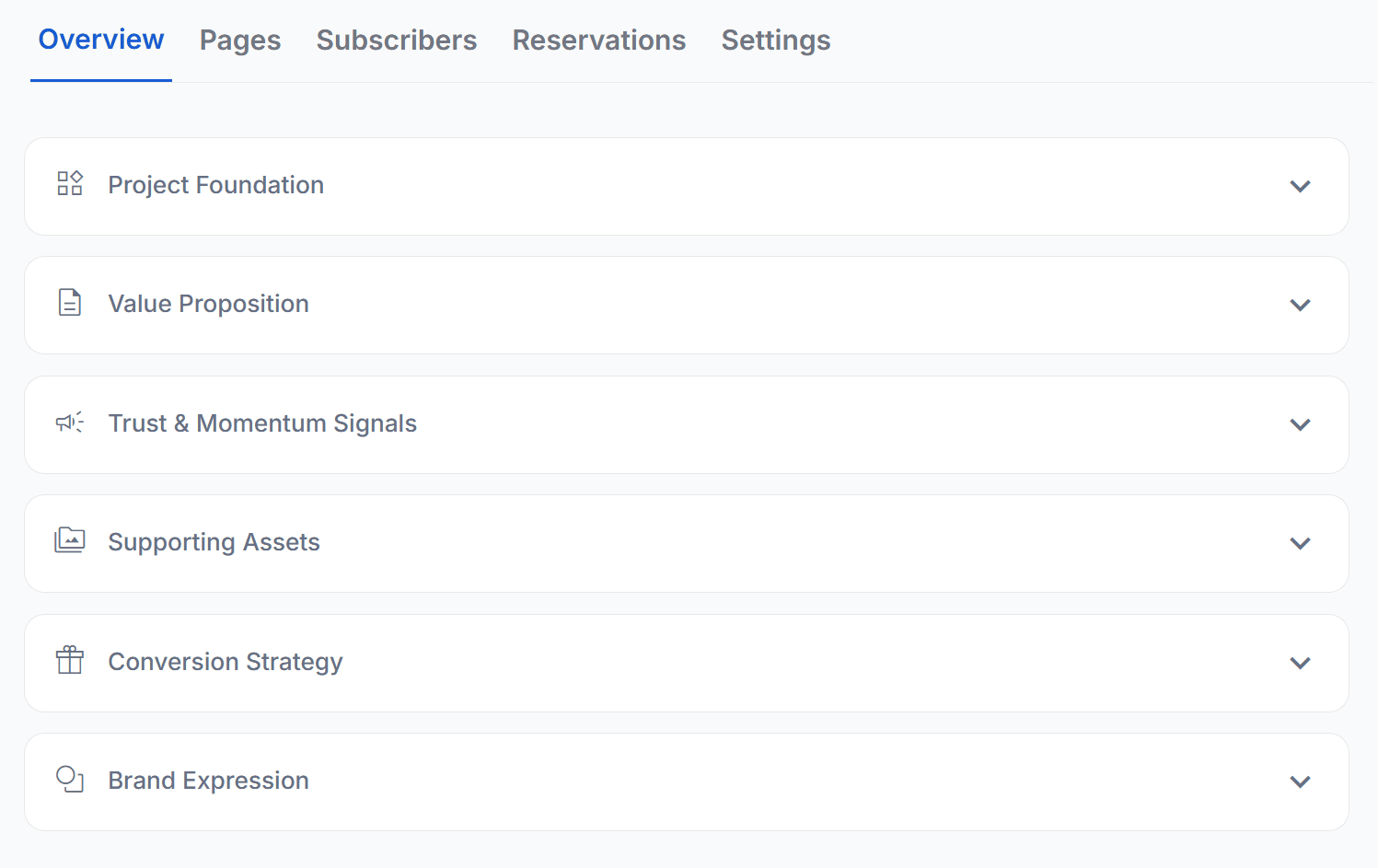This screenshot has height=868, width=1378.
Task: Click the megaphone icon for Trust & Momentum Signals
Action: [70, 422]
